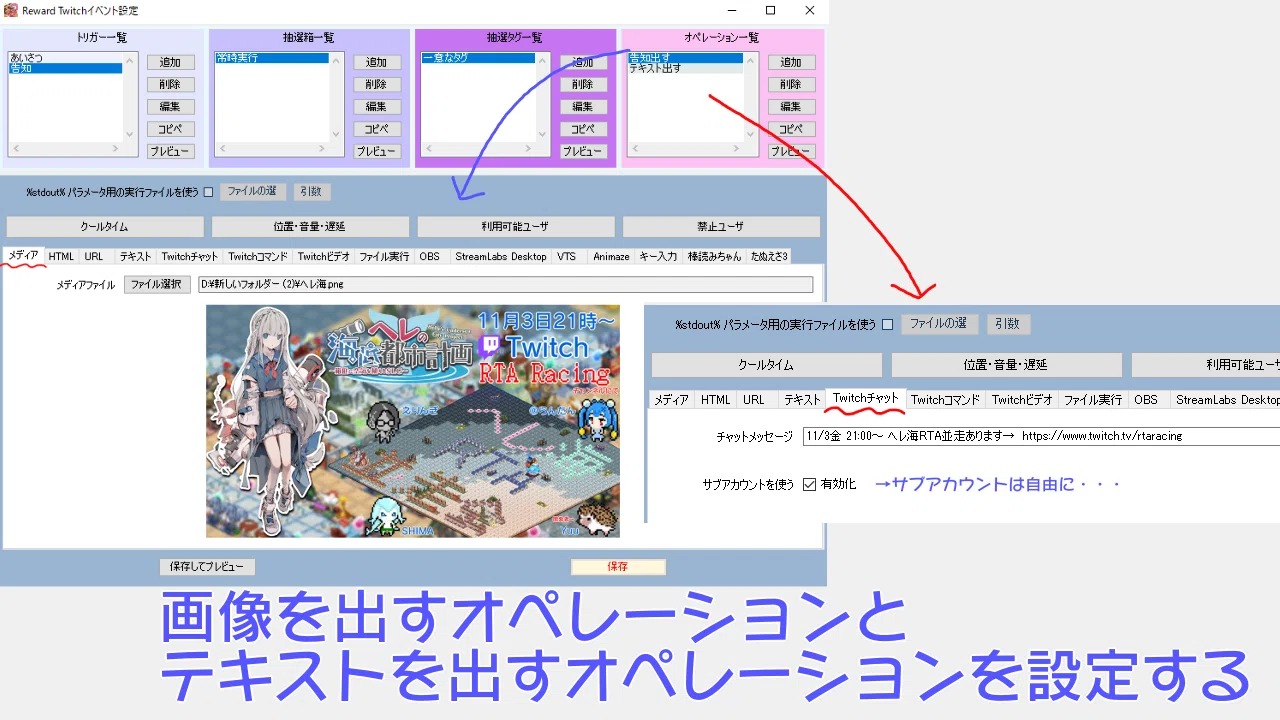Open クールタイム settings in the main window
The image size is (1280, 720).
click(104, 227)
